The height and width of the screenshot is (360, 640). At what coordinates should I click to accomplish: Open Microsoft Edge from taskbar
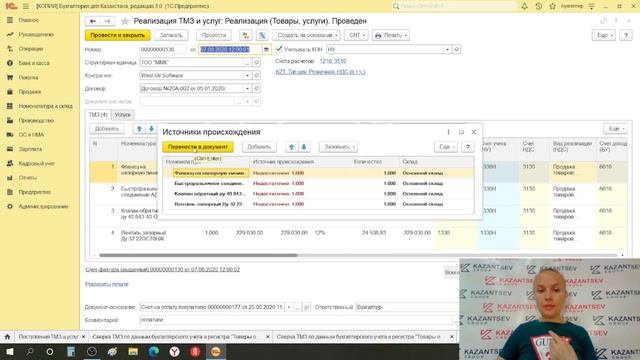click(x=153, y=351)
